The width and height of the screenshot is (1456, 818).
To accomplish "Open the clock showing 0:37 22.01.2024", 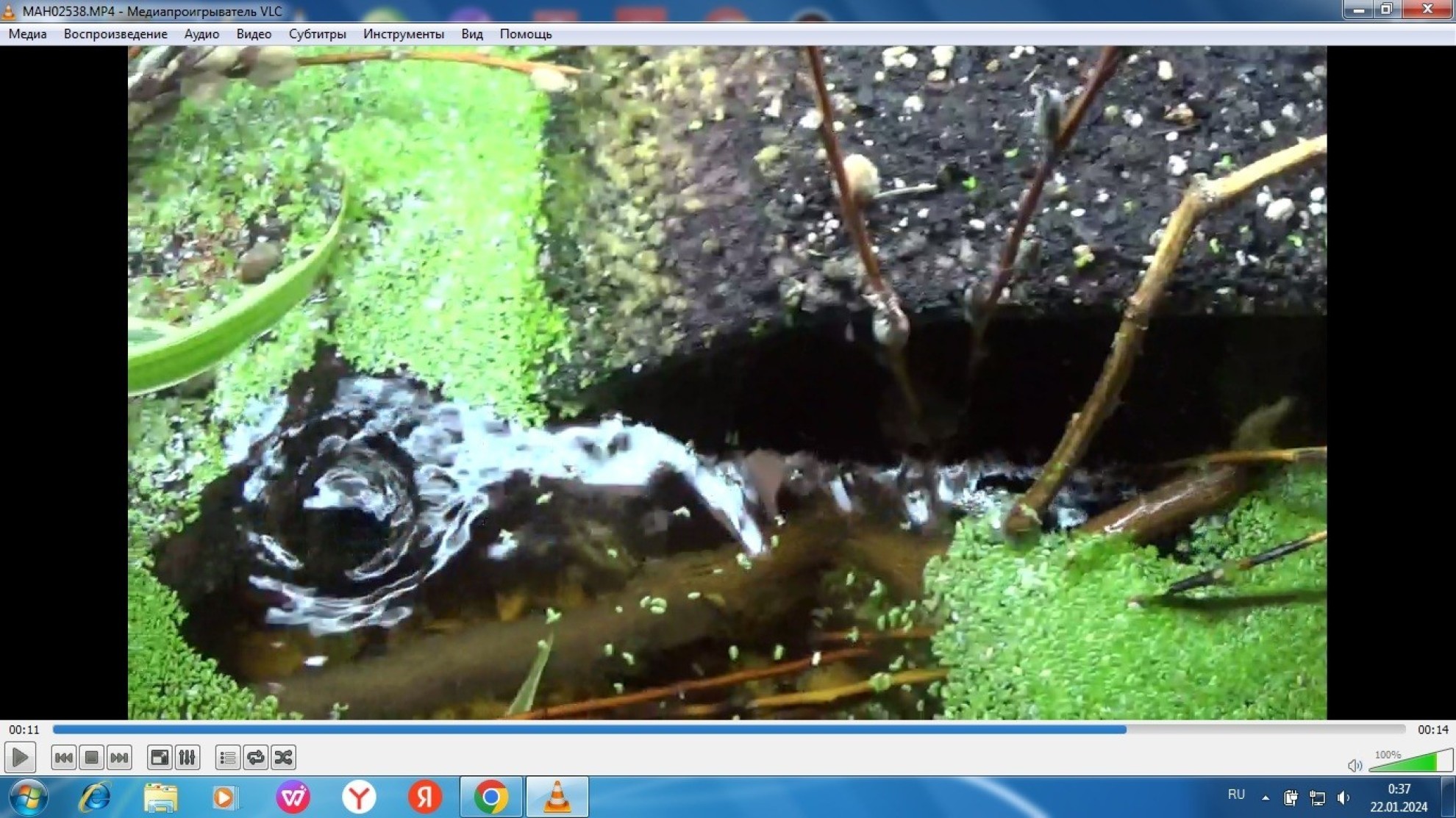I will [x=1399, y=797].
